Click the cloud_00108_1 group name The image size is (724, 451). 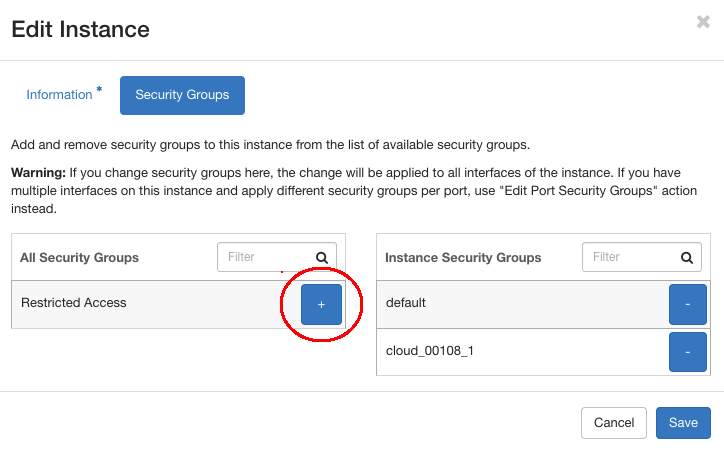pos(428,351)
